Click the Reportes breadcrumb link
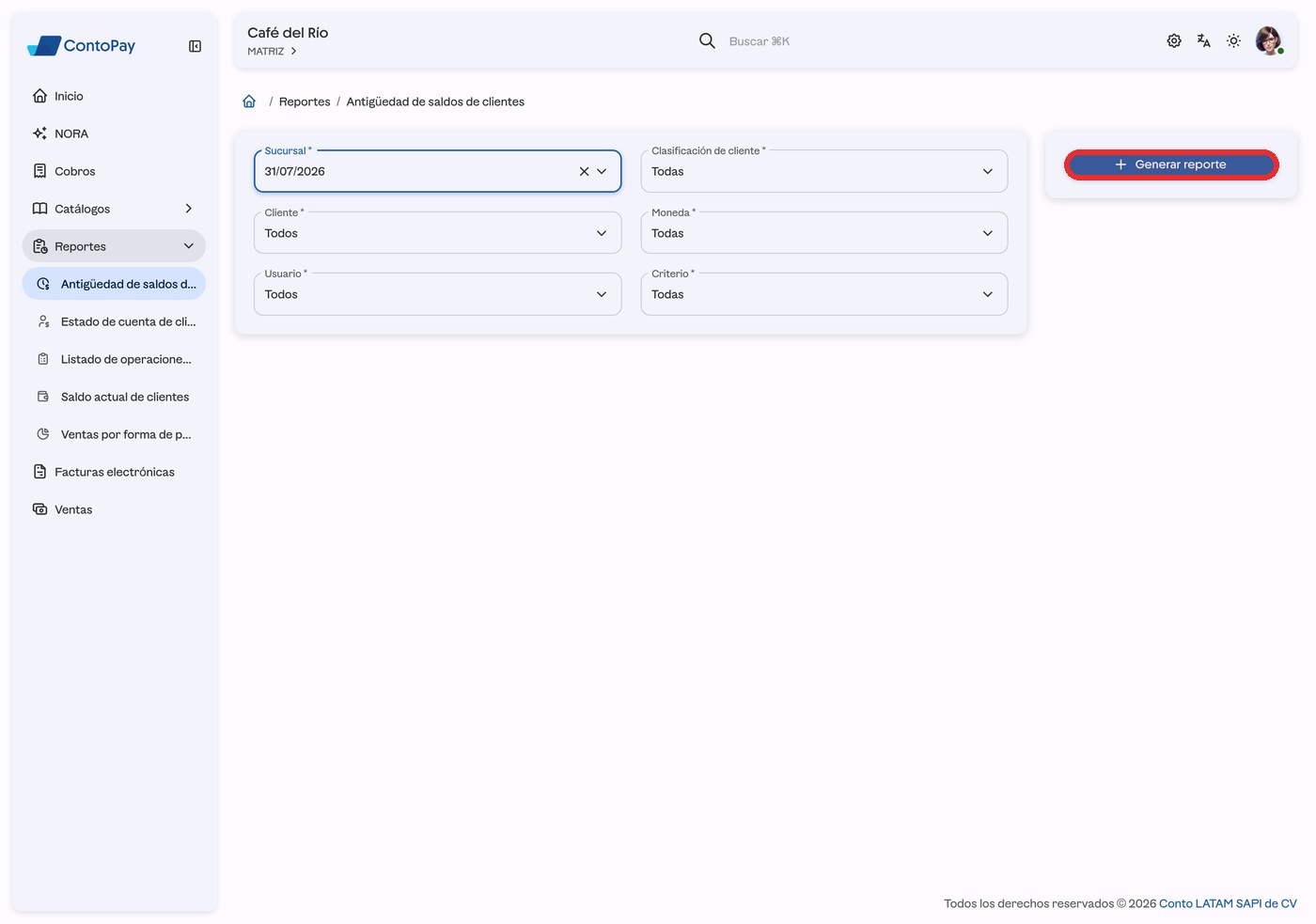This screenshot has height=924, width=1316. pos(305,102)
